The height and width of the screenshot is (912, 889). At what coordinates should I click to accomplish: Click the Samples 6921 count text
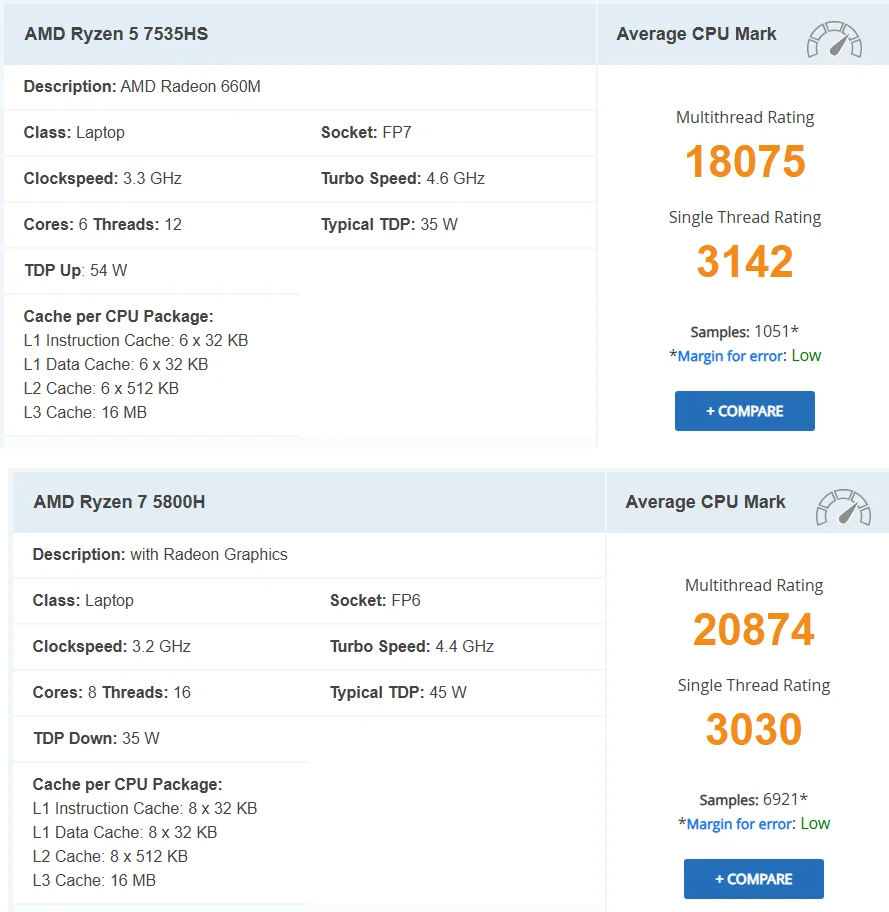(x=754, y=800)
